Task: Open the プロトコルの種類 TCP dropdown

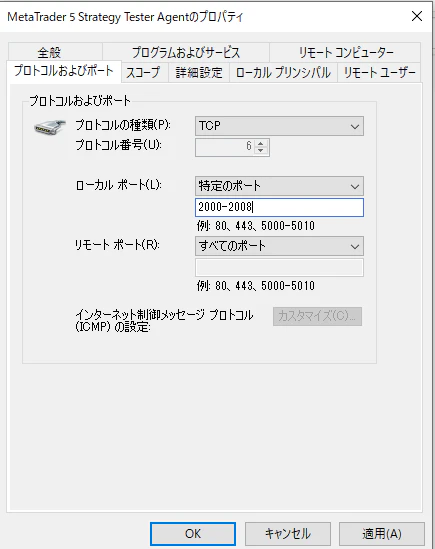Action: coord(279,126)
